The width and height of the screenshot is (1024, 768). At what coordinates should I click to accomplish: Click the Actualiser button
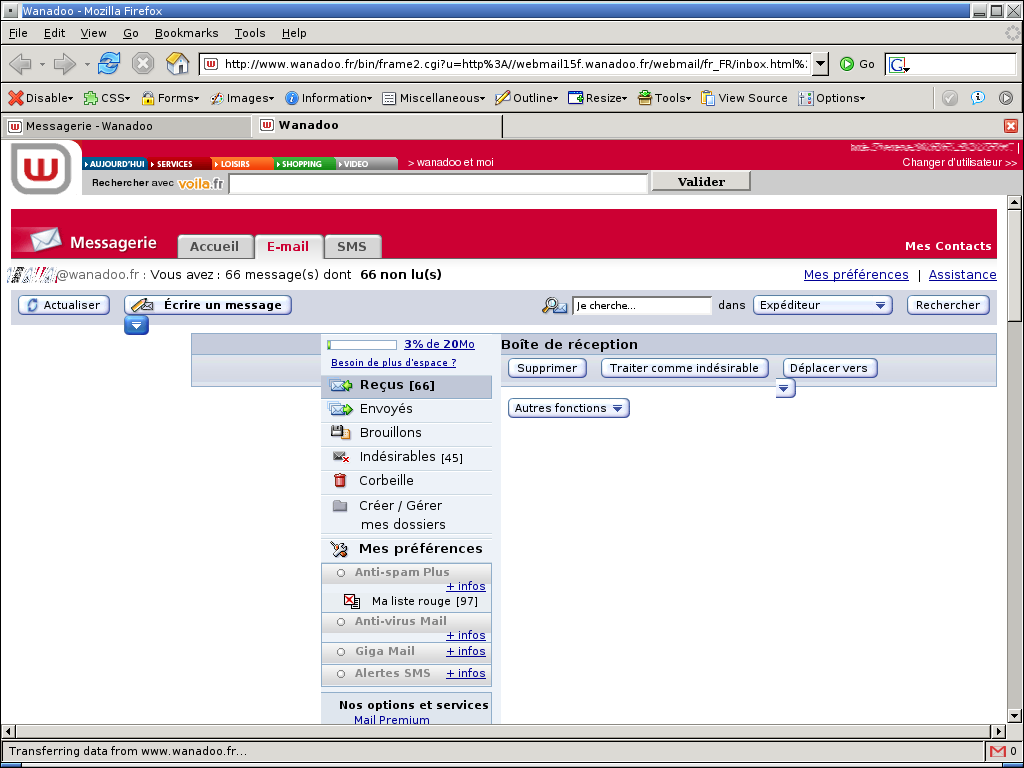64,305
